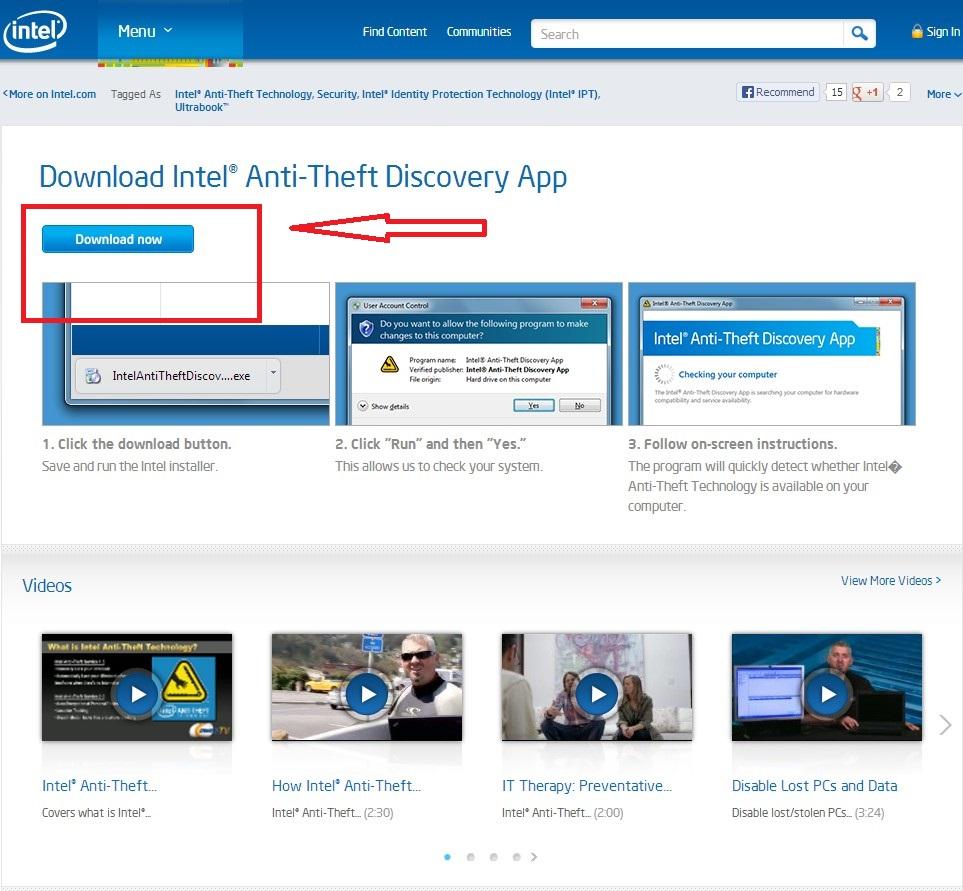963x891 pixels.
Task: Play the Disable Lost PCs video
Action: point(827,693)
